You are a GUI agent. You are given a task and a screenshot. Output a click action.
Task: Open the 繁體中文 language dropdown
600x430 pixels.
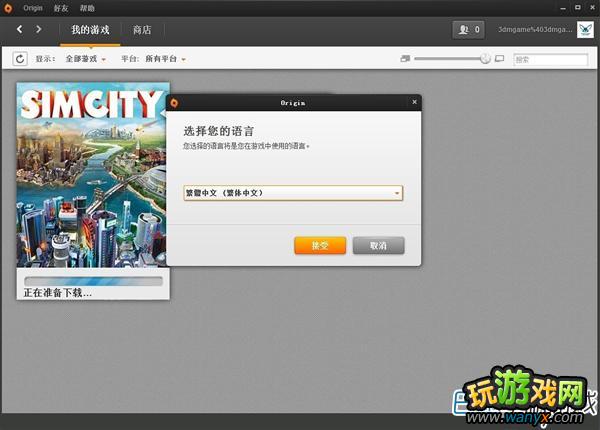point(293,192)
